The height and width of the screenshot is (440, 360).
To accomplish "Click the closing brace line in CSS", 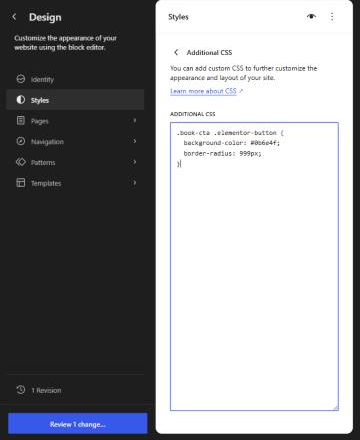I will [179, 164].
